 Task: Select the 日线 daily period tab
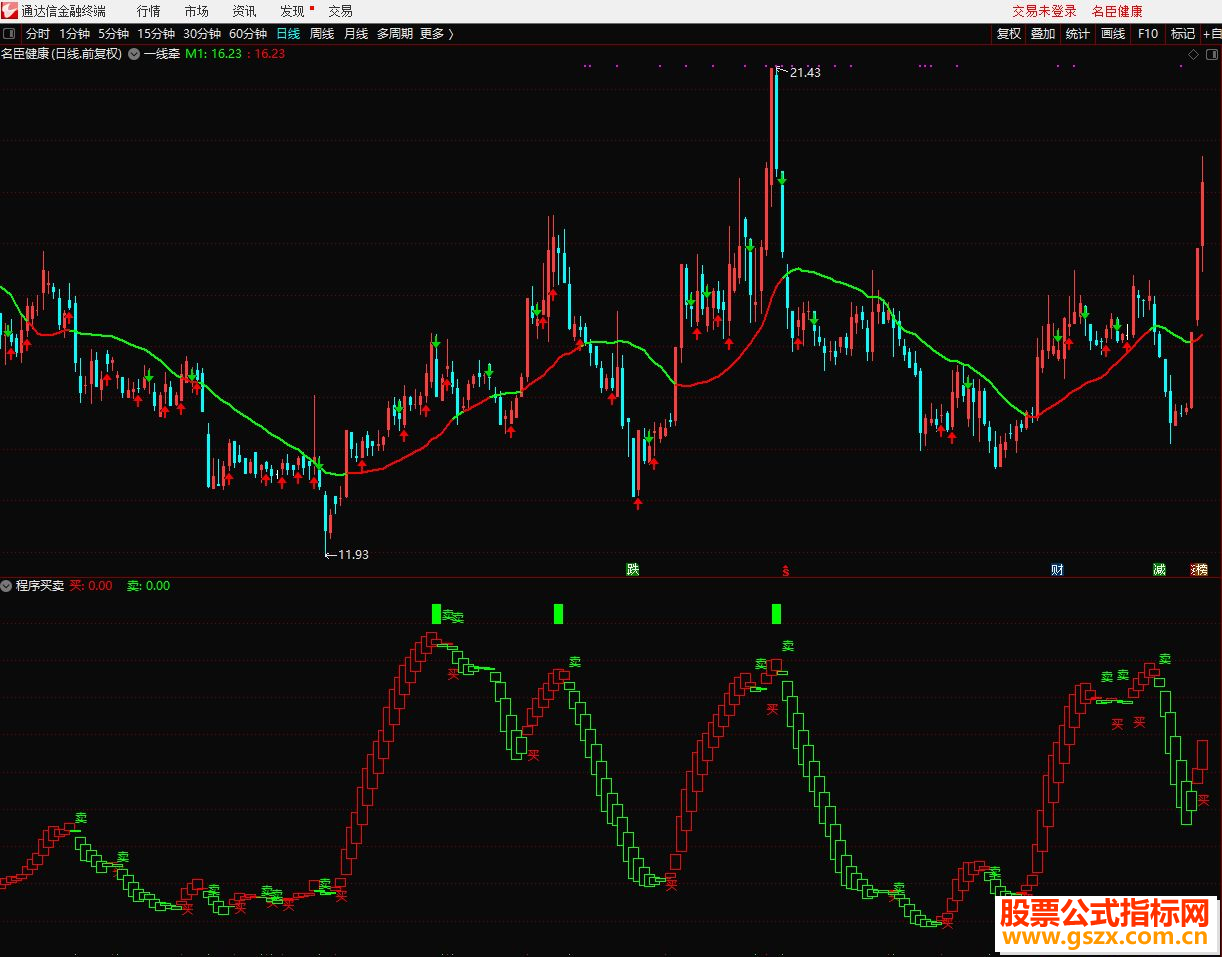click(288, 33)
